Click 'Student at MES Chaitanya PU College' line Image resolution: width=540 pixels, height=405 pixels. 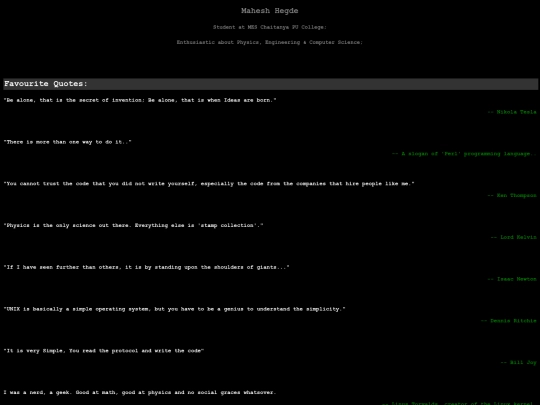click(269, 27)
